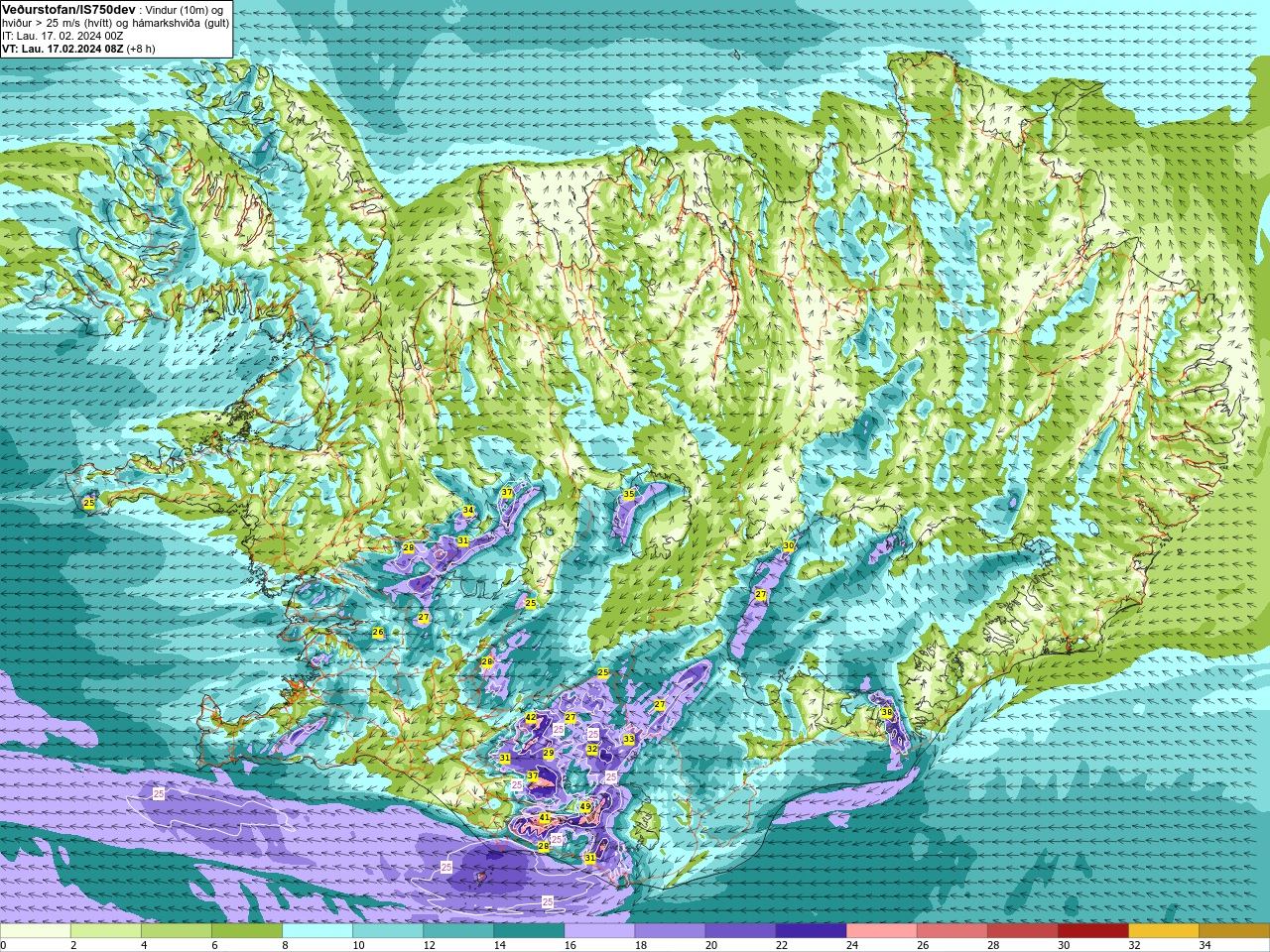Click the yellow 35 gust label

click(x=628, y=494)
